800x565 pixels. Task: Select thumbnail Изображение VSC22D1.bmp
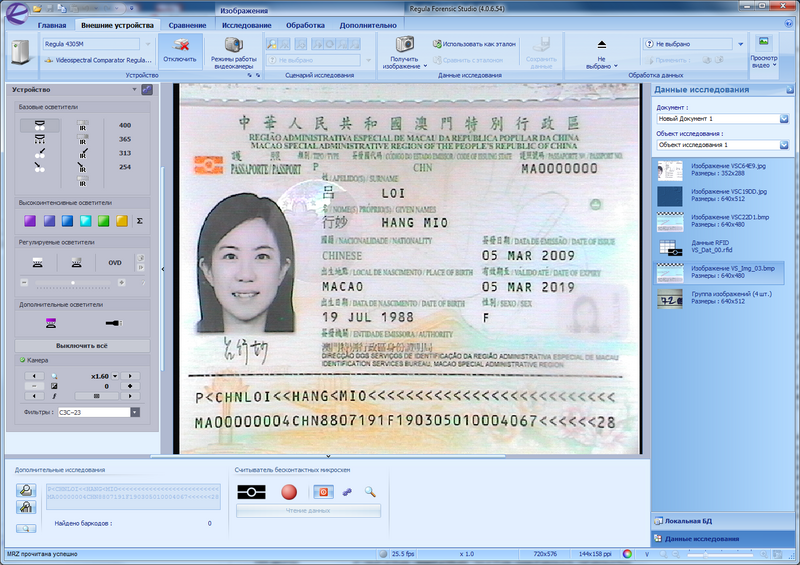(669, 220)
